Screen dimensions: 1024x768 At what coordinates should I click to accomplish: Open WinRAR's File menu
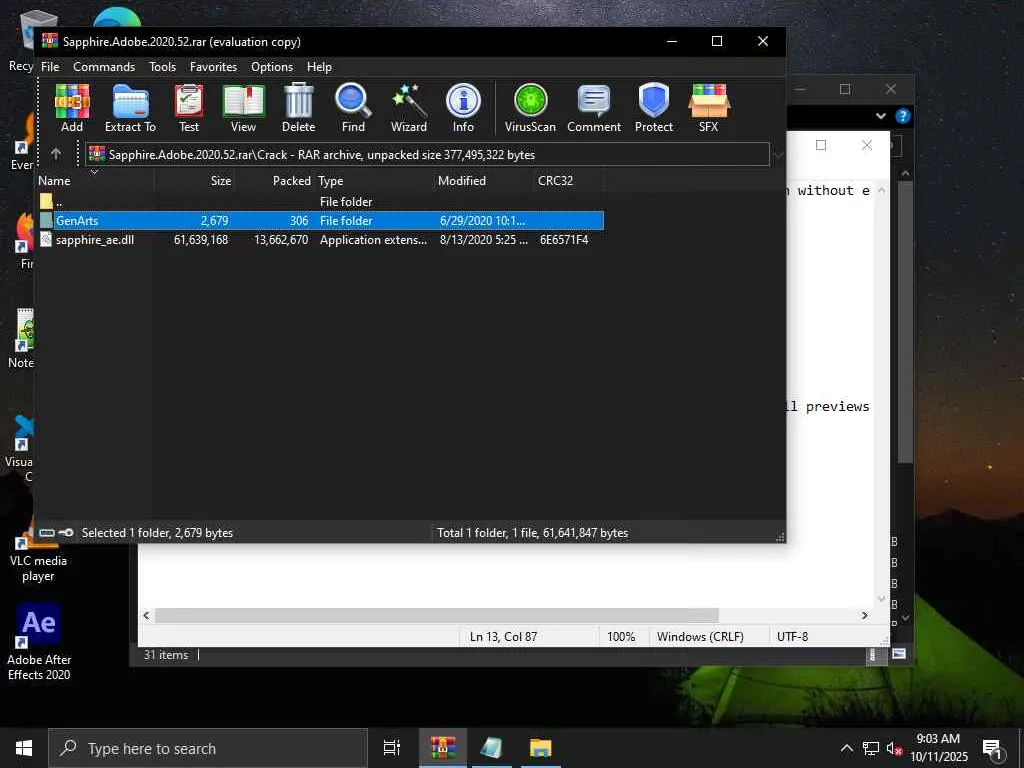coord(50,67)
